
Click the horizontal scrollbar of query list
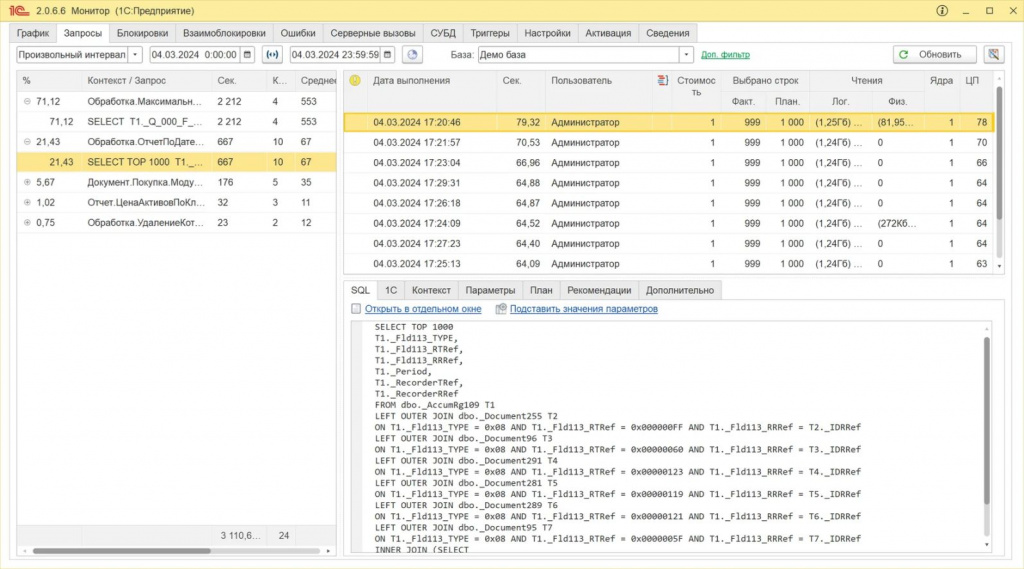(121, 551)
